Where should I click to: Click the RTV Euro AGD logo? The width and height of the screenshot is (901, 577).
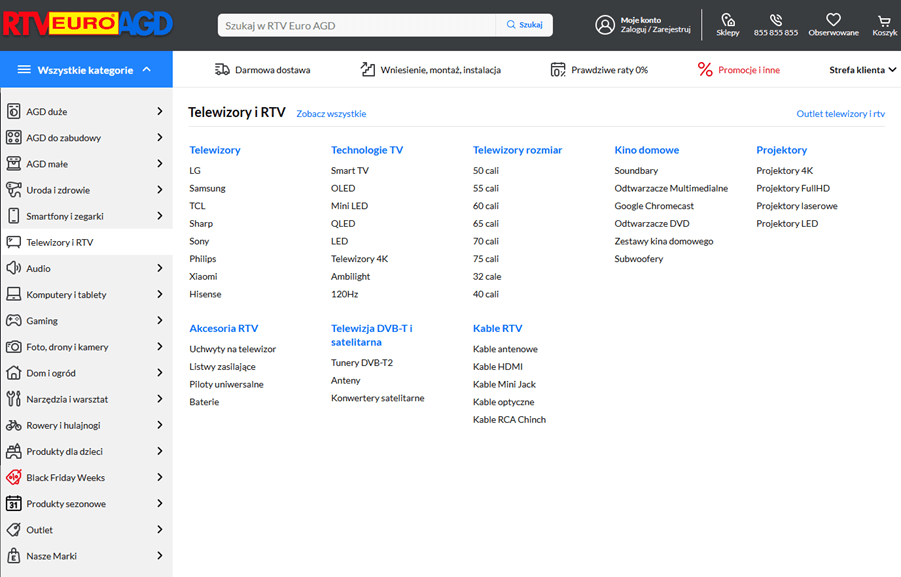coord(87,24)
